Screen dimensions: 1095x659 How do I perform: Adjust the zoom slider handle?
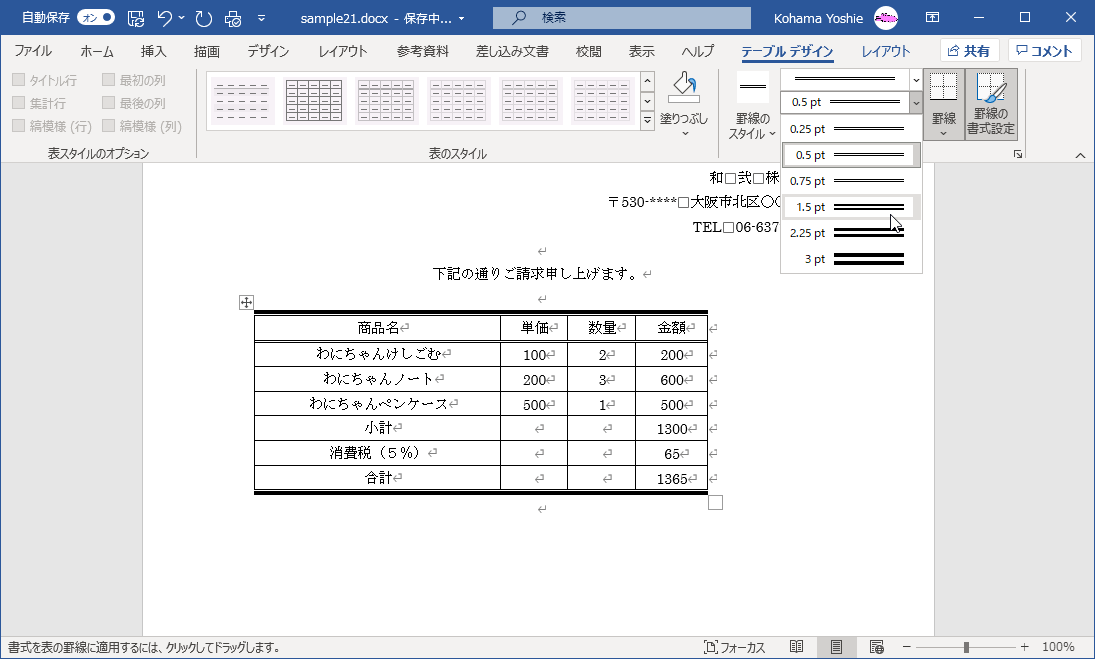[x=966, y=647]
